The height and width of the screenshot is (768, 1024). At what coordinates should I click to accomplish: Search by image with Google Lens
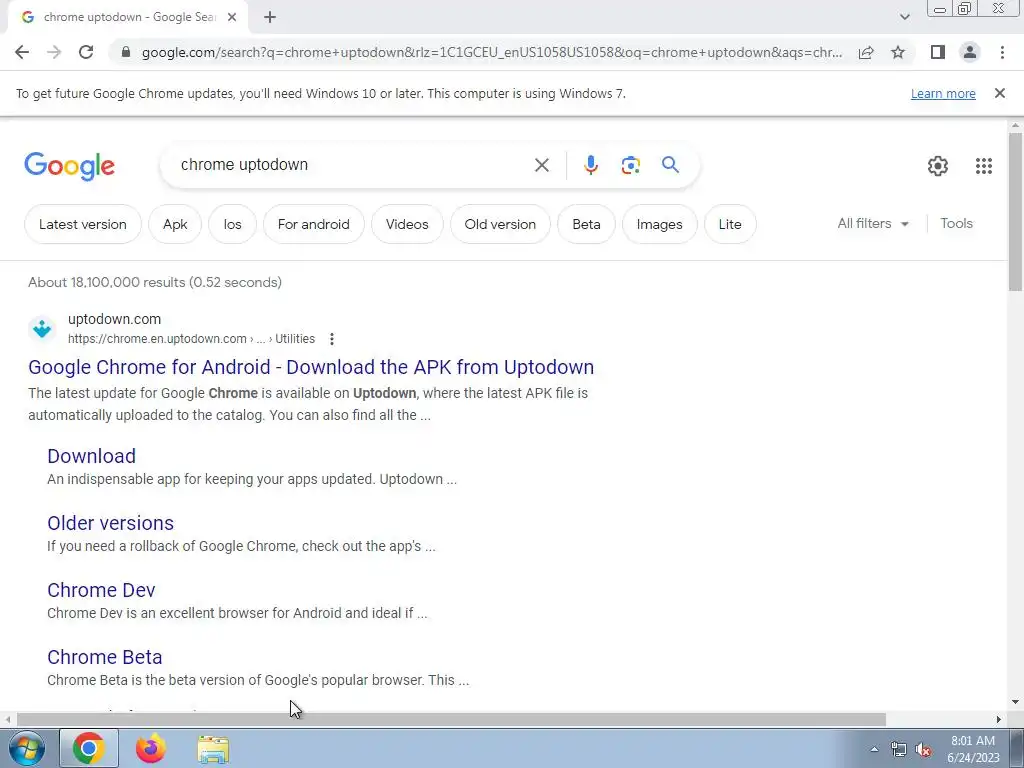click(630, 165)
